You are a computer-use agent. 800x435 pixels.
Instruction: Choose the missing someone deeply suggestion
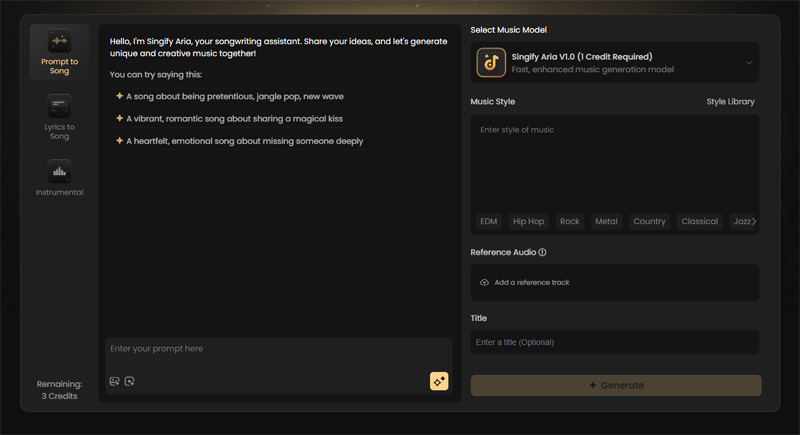click(x=280, y=141)
